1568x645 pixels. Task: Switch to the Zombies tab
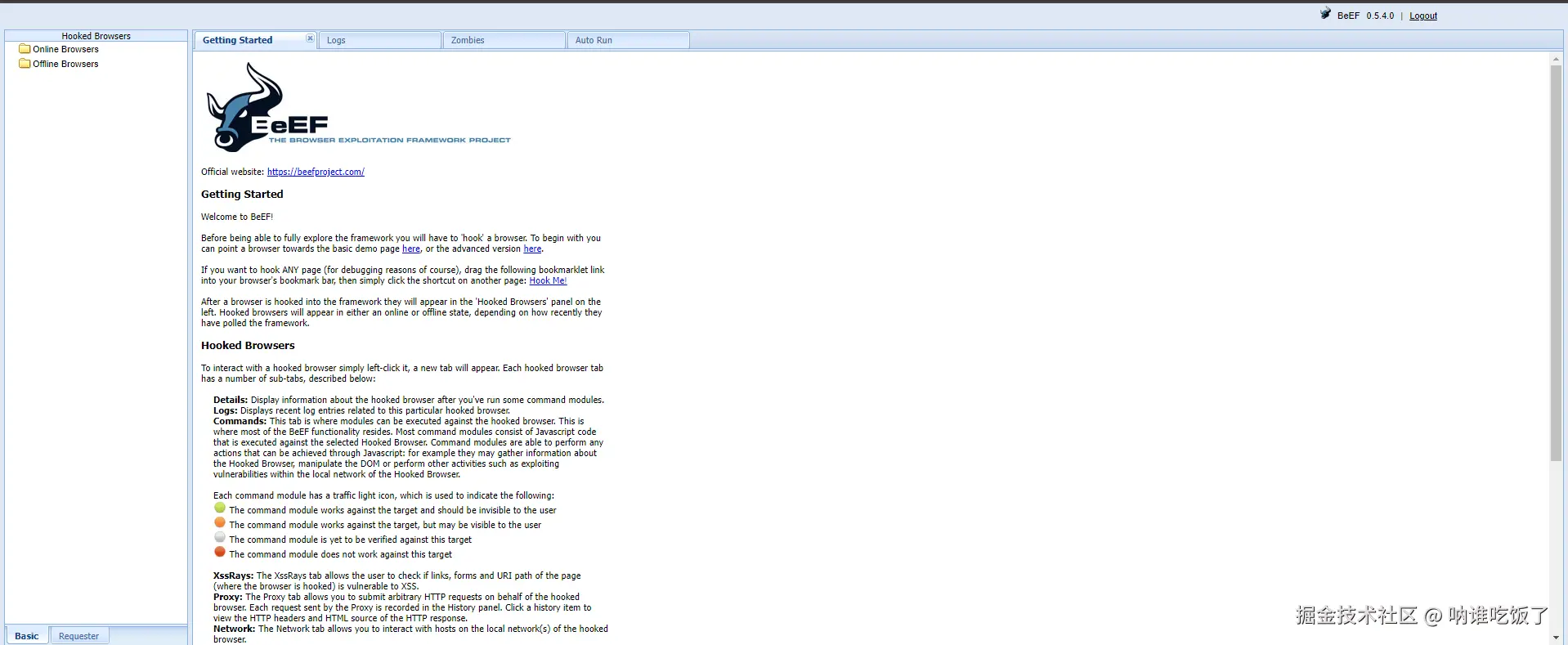(504, 40)
